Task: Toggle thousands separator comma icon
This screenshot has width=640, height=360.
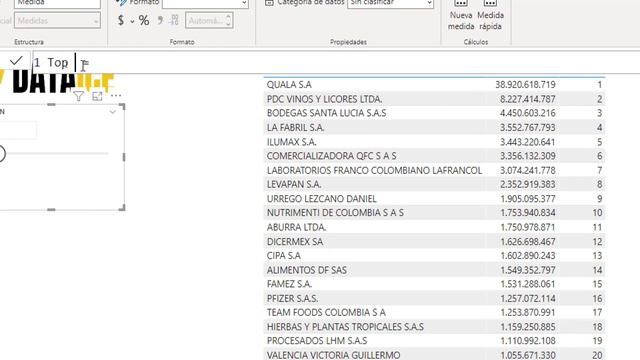Action: pos(160,20)
